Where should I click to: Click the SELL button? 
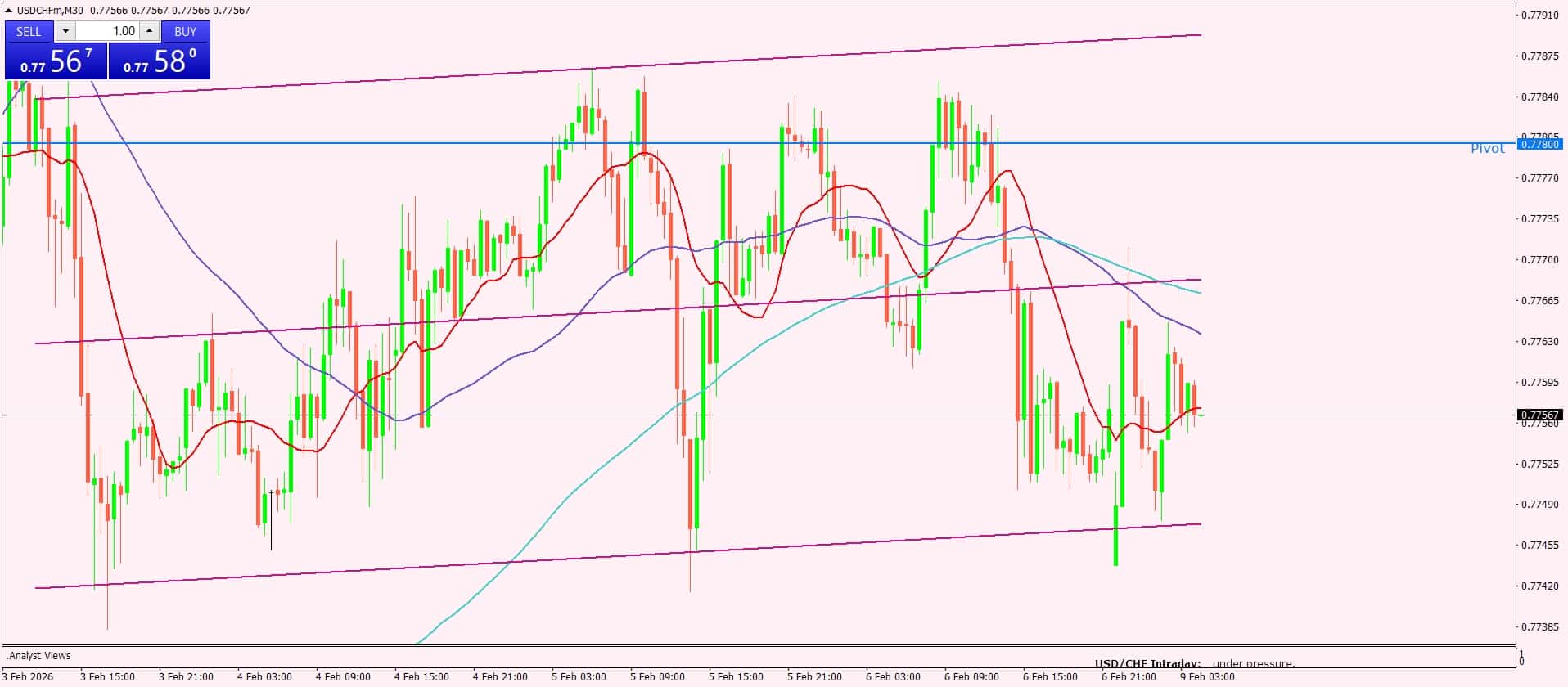pyautogui.click(x=29, y=31)
